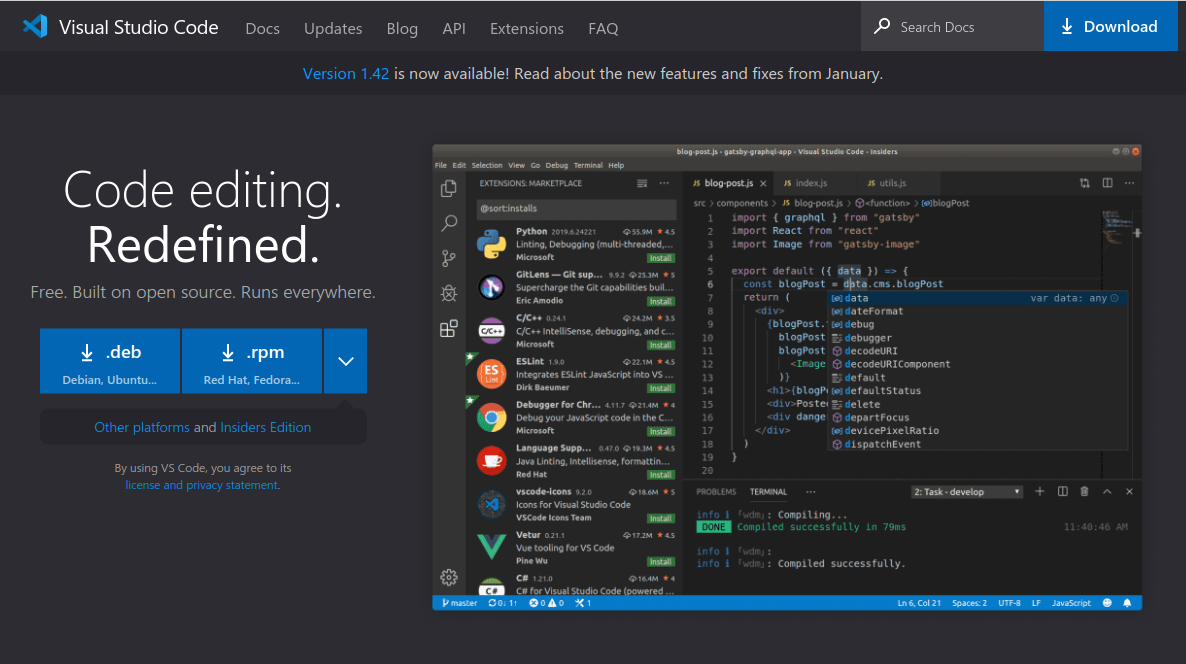Click the open changes compare icon

coord(1085,183)
